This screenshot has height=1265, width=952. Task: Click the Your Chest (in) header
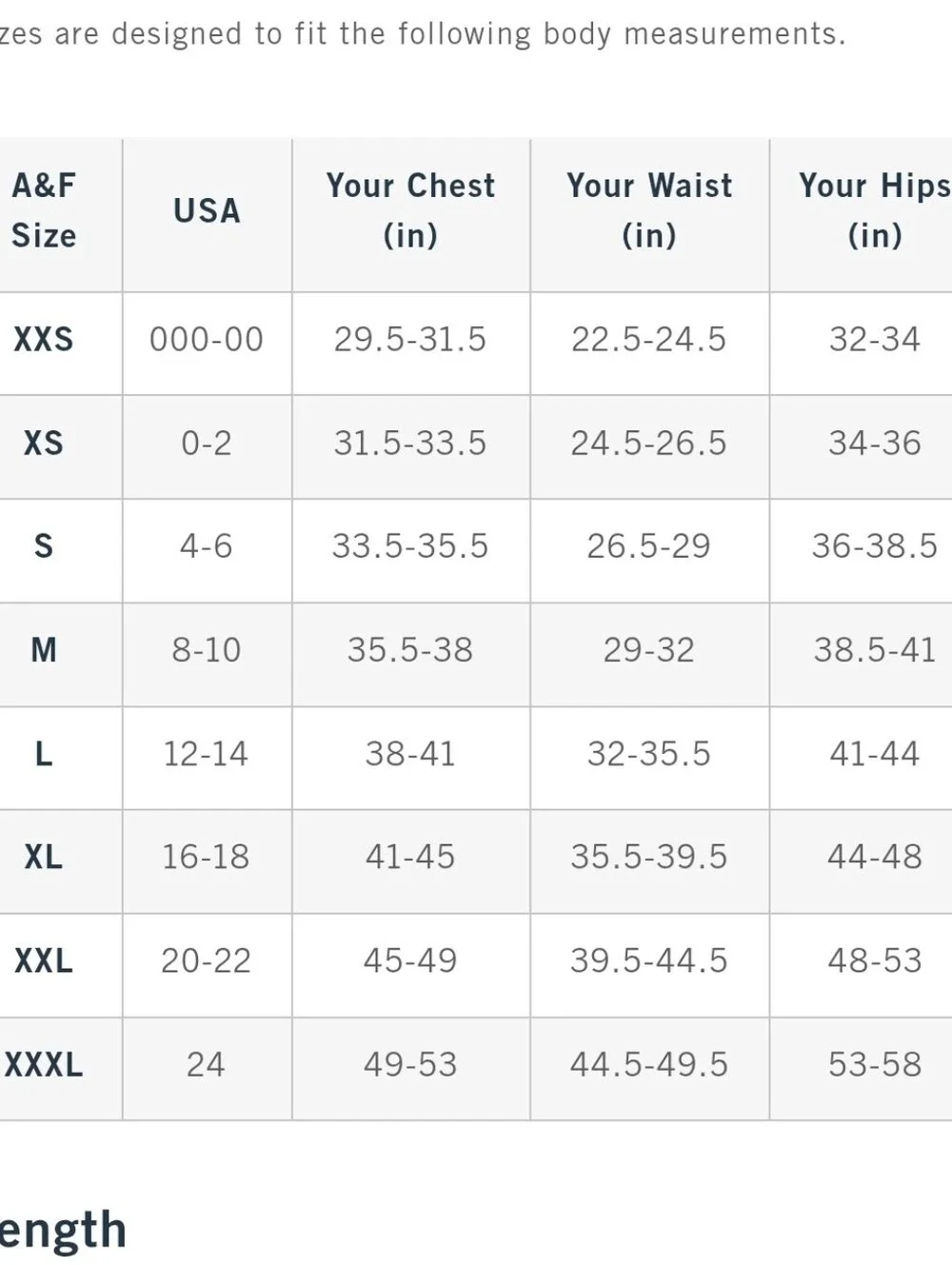[410, 210]
